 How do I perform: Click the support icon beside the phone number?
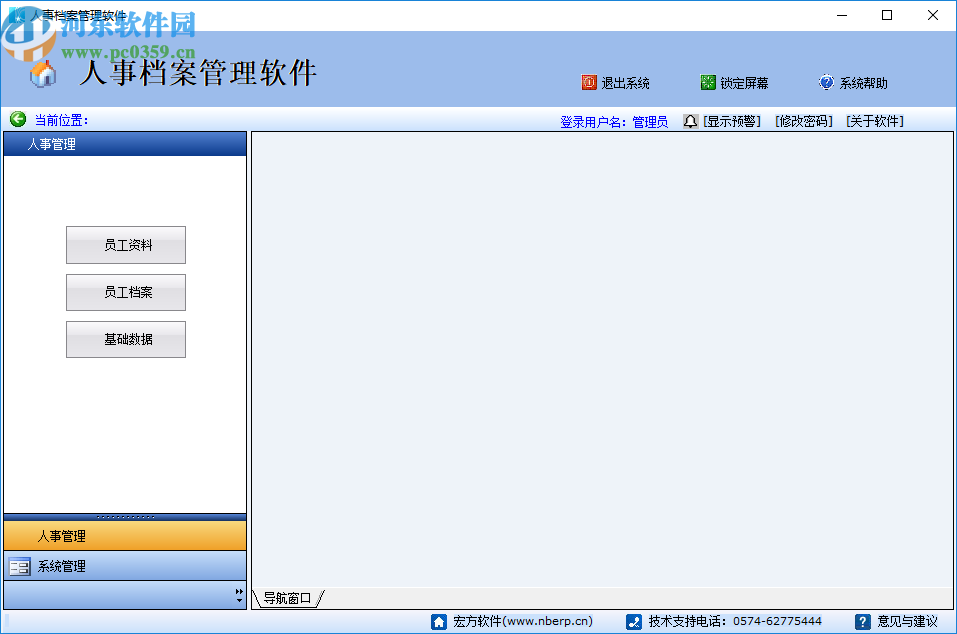633,620
